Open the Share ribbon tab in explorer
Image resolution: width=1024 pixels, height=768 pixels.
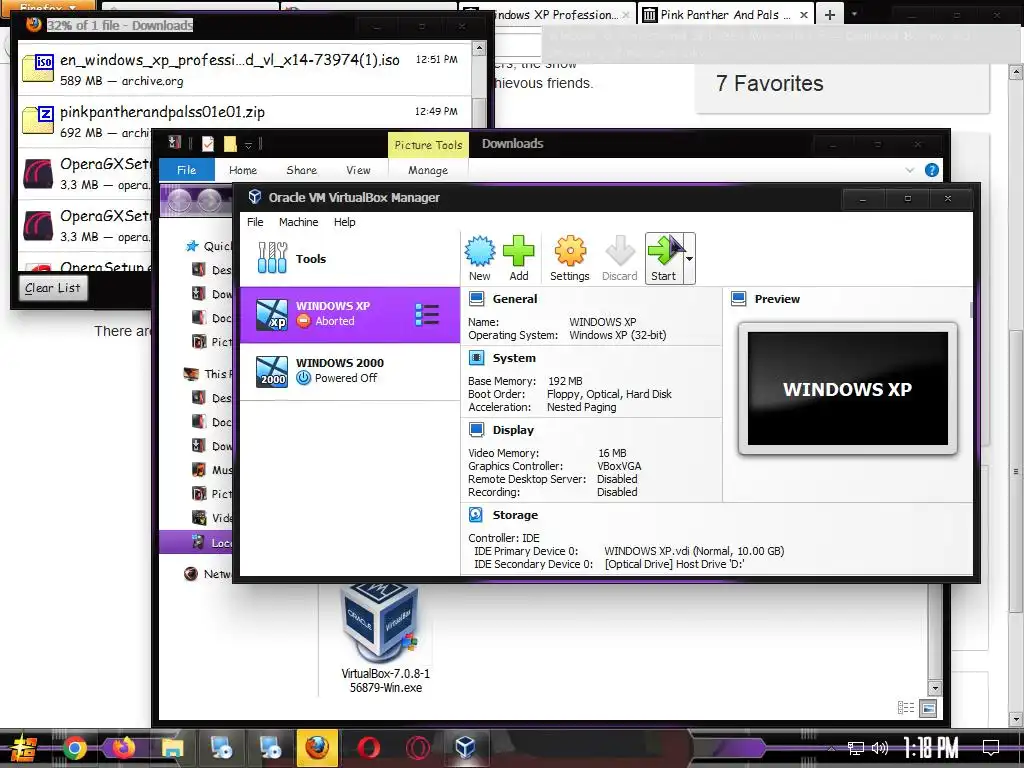(301, 170)
